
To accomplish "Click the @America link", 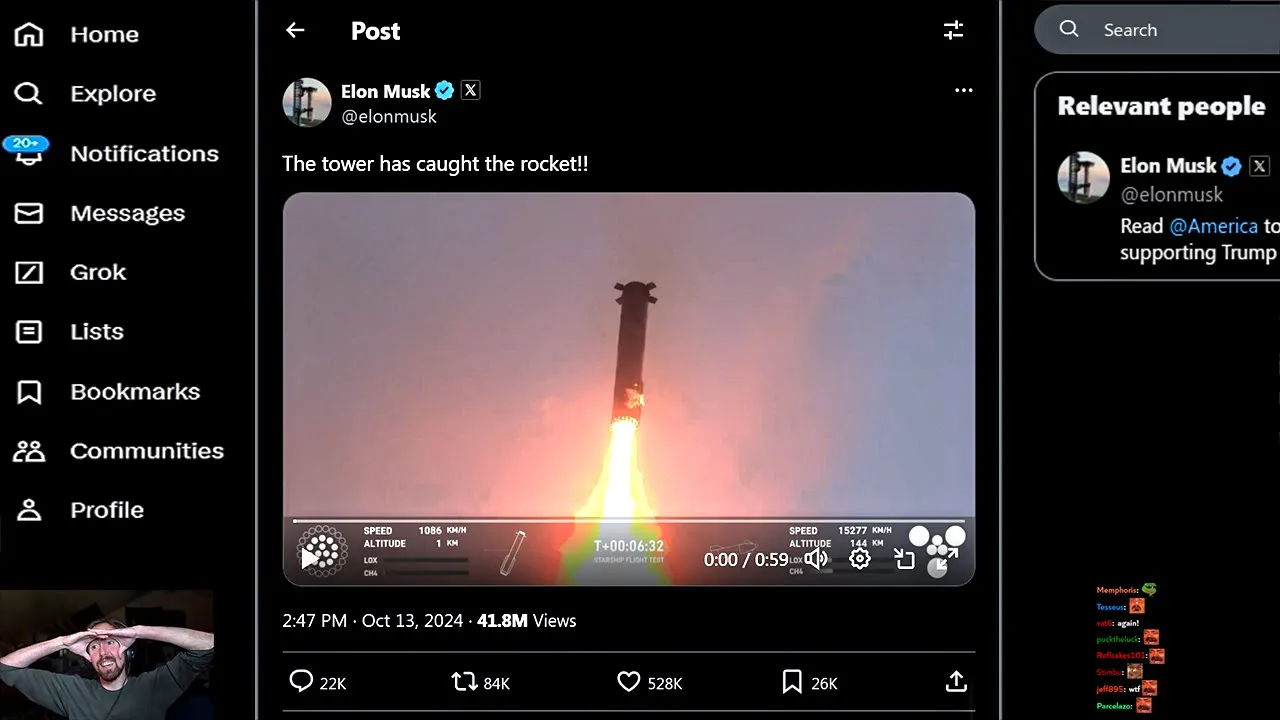I will tap(1213, 226).
